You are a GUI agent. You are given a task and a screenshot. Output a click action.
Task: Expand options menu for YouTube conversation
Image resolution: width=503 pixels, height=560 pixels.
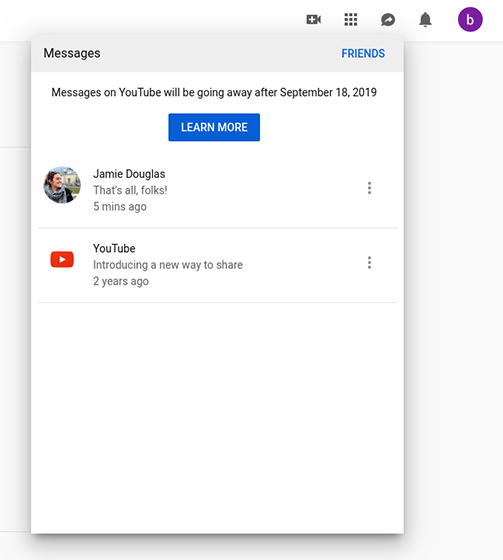(x=369, y=262)
